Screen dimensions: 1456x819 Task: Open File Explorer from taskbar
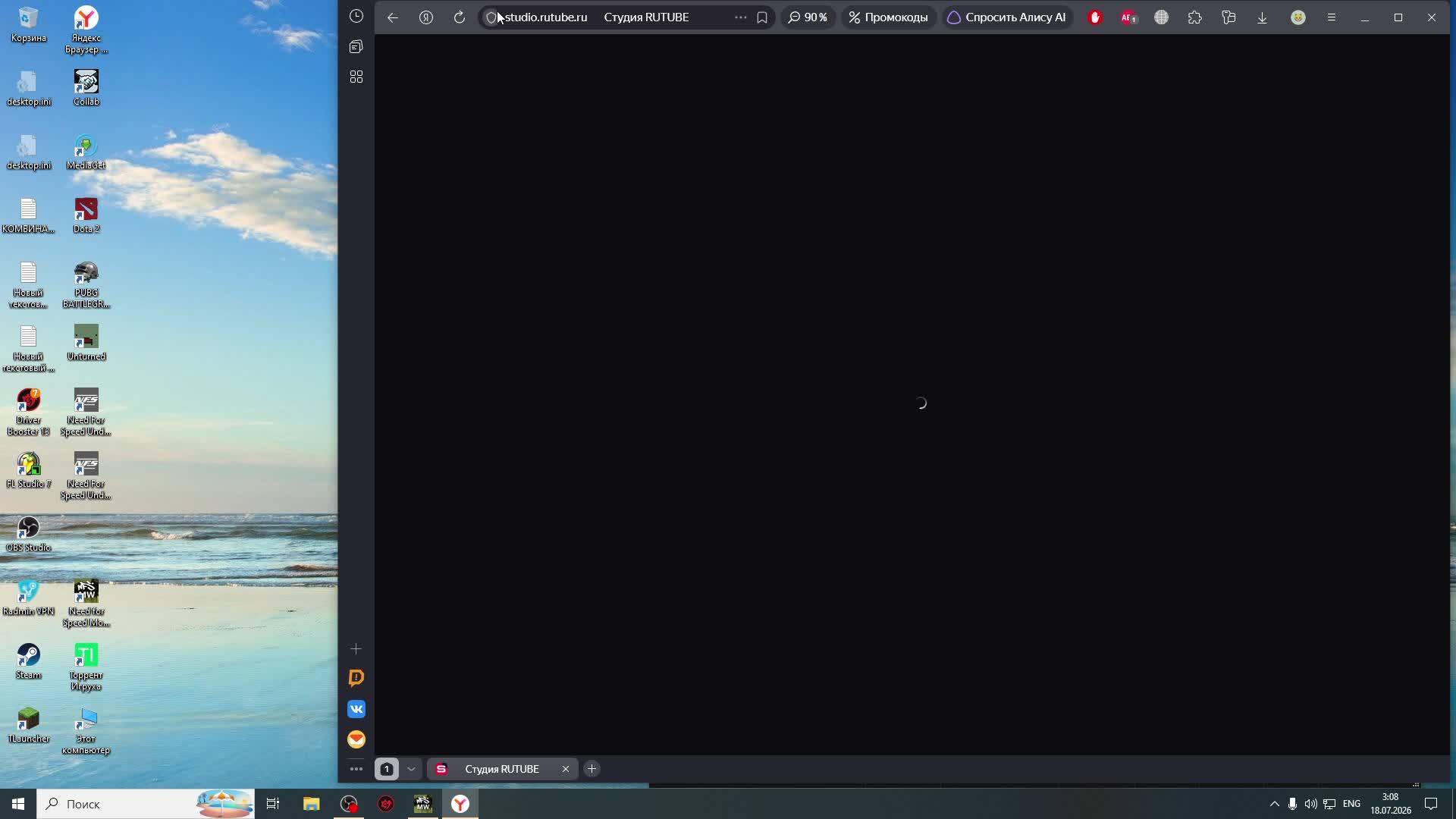click(x=312, y=804)
